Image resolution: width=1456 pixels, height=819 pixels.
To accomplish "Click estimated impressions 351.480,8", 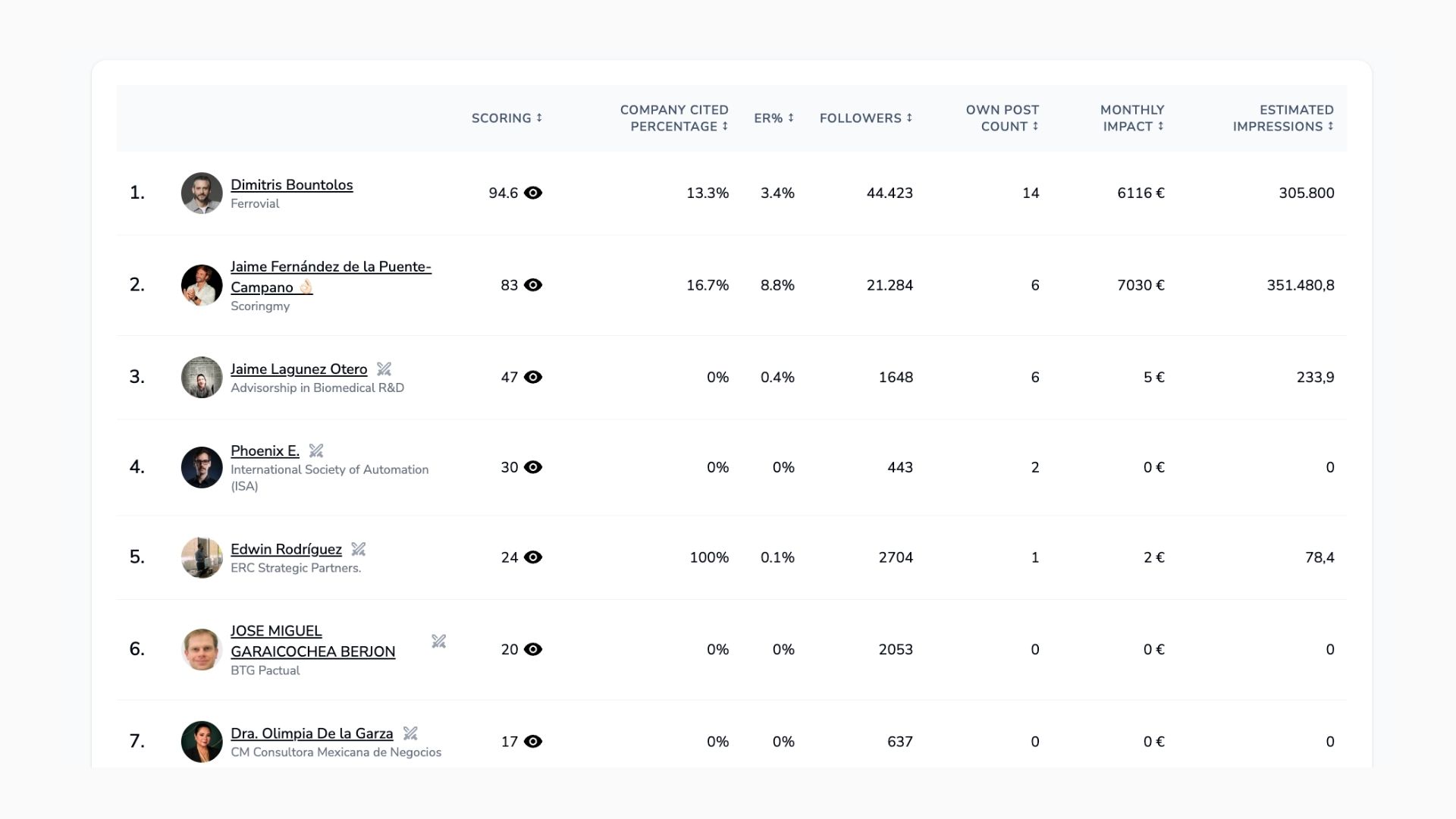I will [1301, 286].
